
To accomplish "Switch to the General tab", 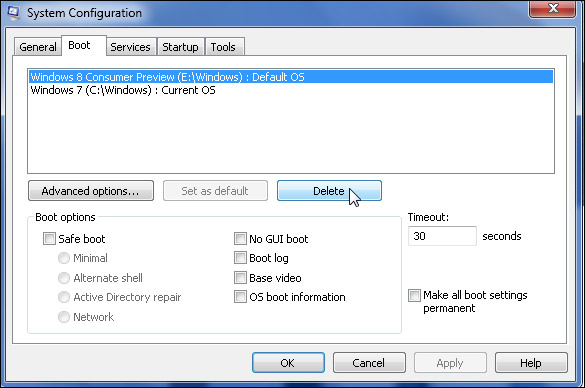I will click(x=38, y=47).
